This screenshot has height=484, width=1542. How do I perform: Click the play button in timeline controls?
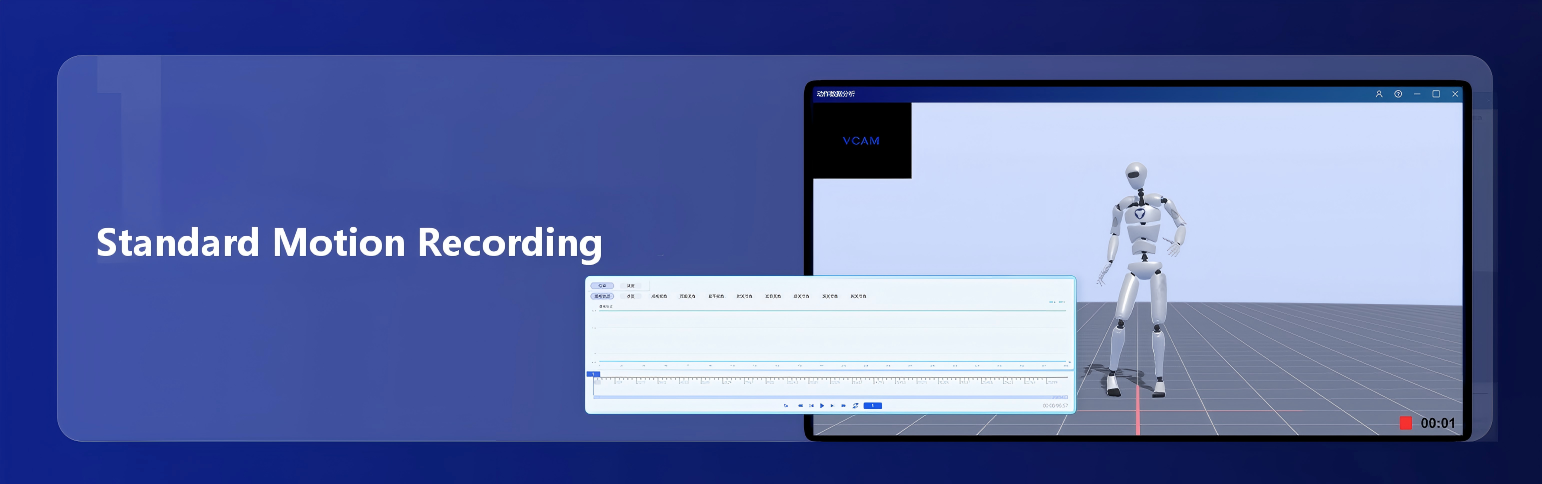tap(822, 405)
